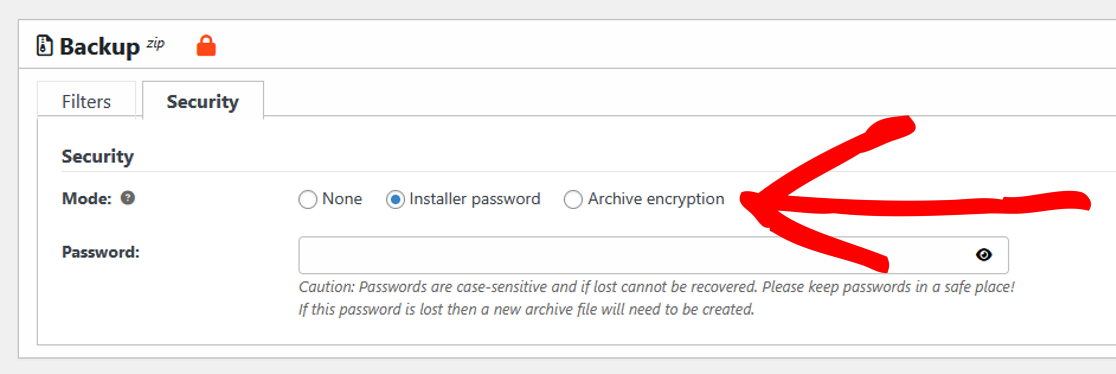Choose the Installer password radio button

pyautogui.click(x=395, y=200)
